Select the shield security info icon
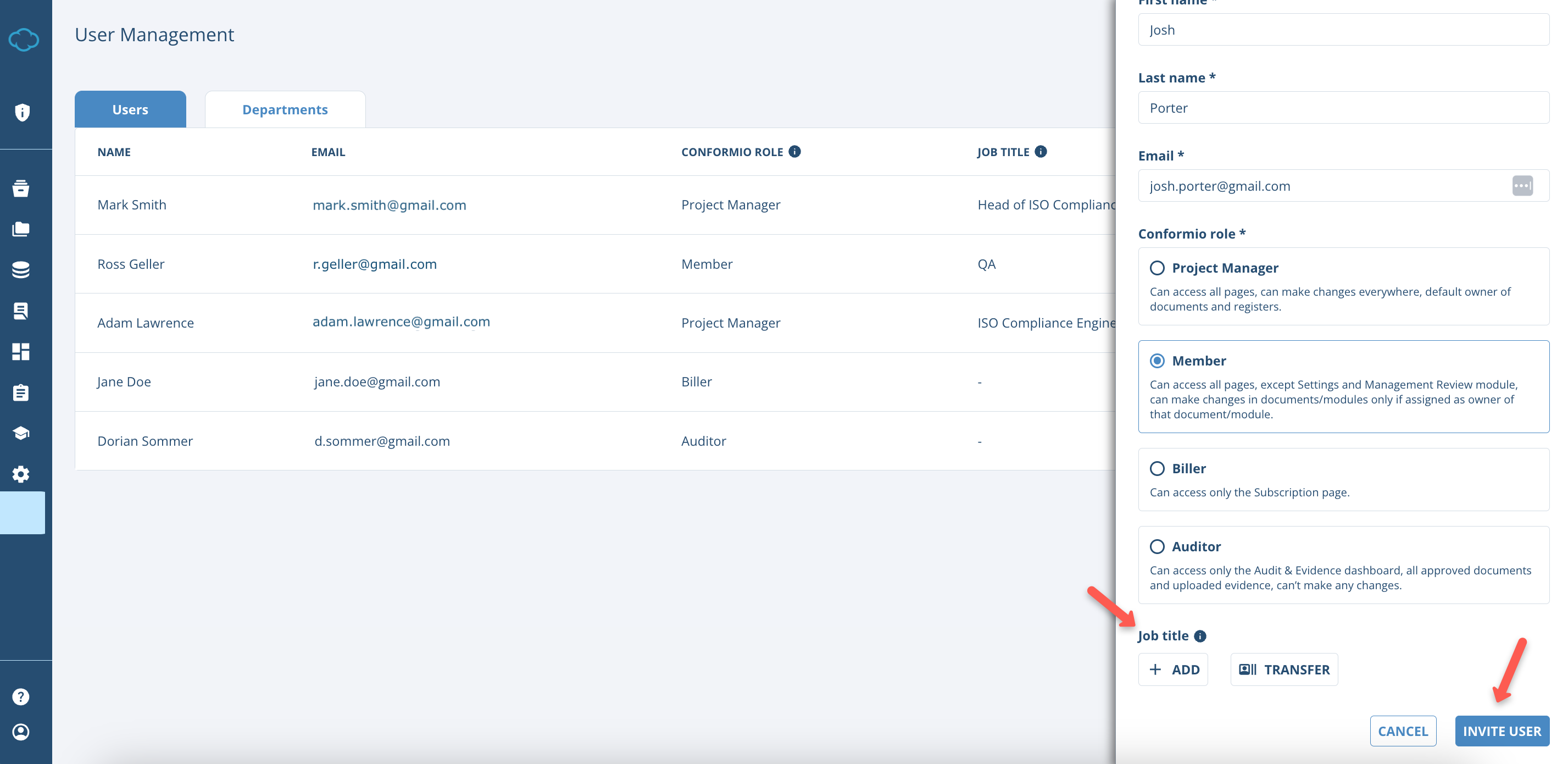 point(22,113)
